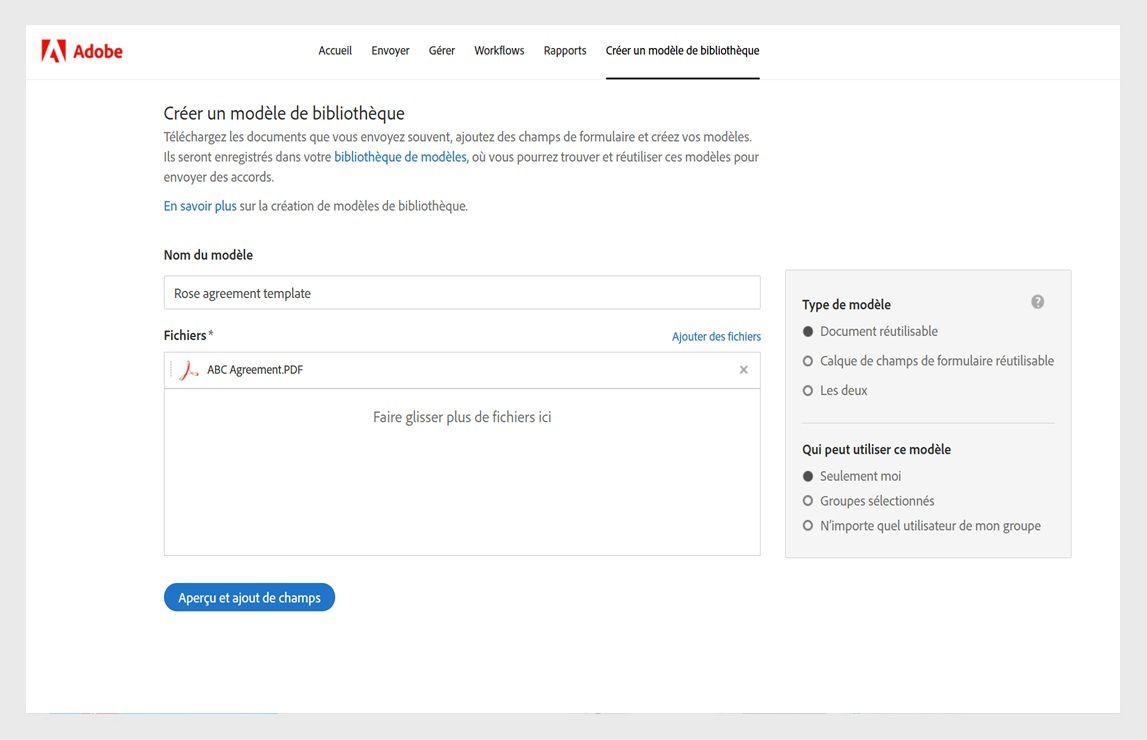1147x740 pixels.
Task: Remove ABC Agreement.PDF with the X icon
Action: (743, 369)
